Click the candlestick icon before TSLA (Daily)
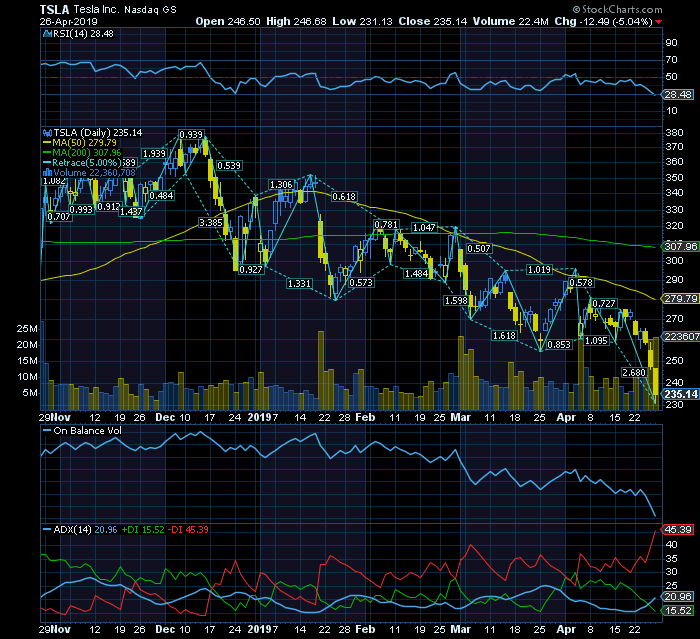 point(47,133)
